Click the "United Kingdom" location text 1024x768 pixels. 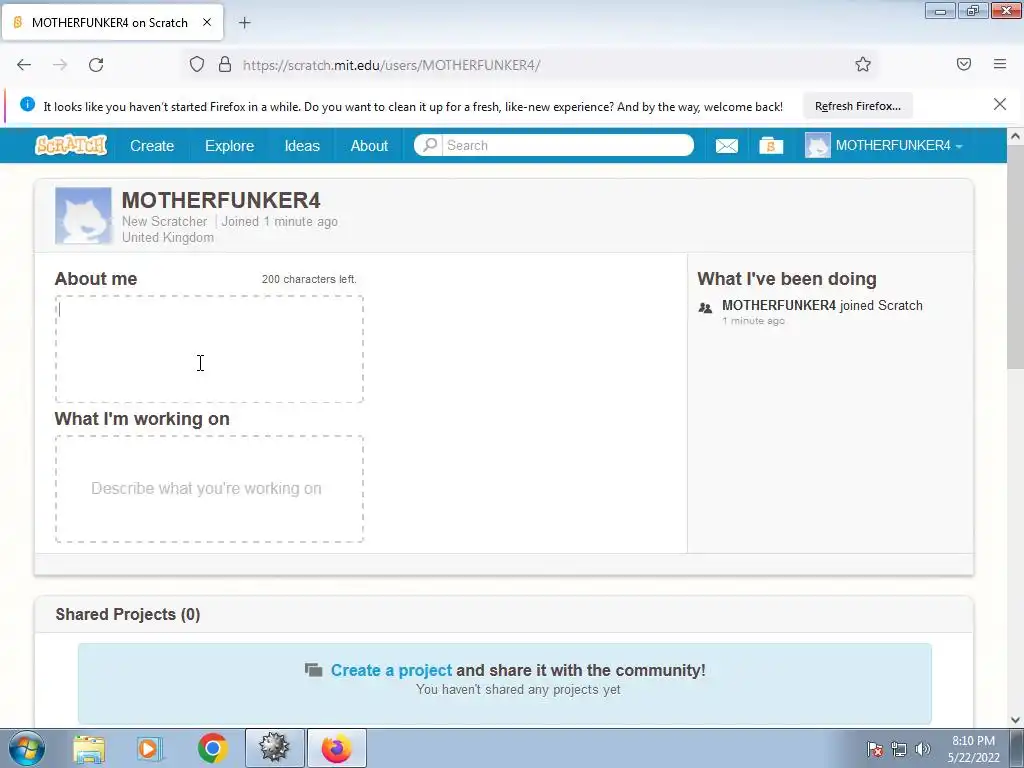tap(168, 238)
